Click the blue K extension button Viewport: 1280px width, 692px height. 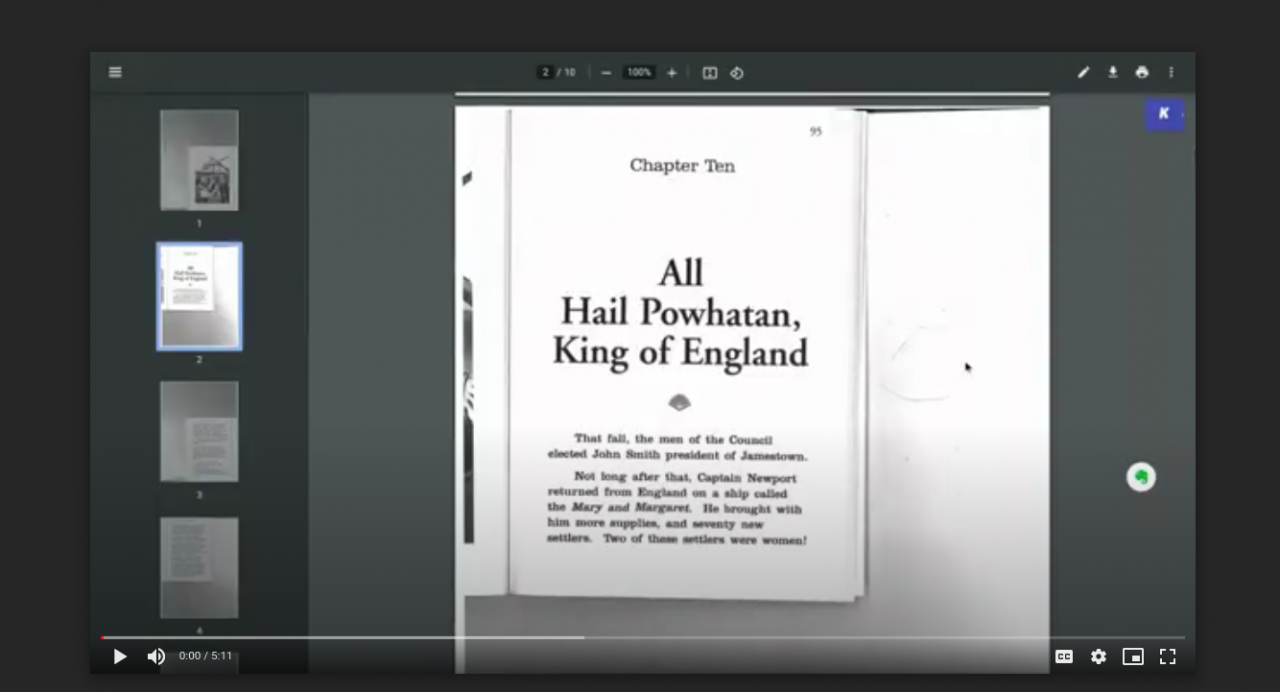(x=1164, y=114)
